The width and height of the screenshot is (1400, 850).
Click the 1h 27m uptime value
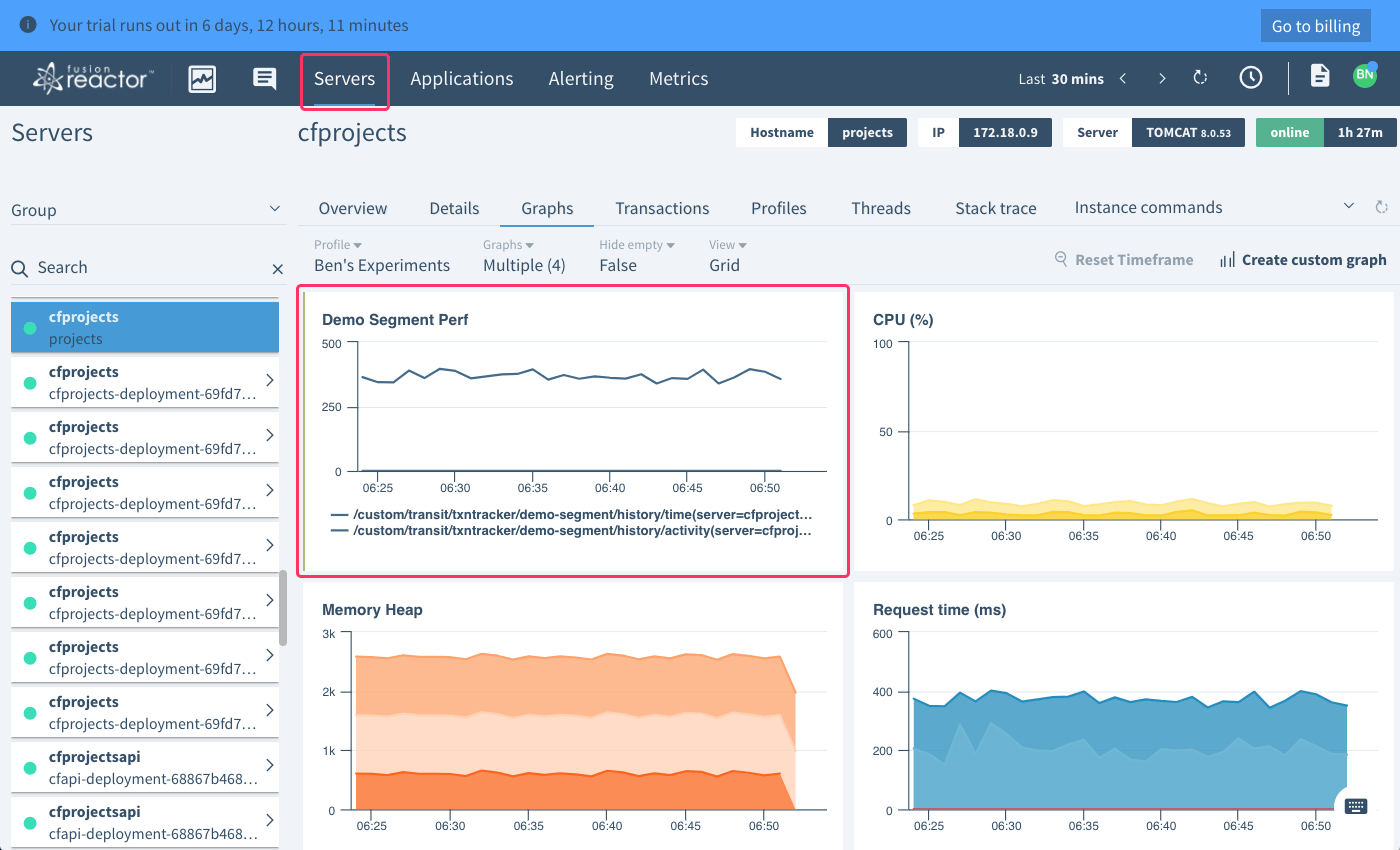click(x=1360, y=132)
